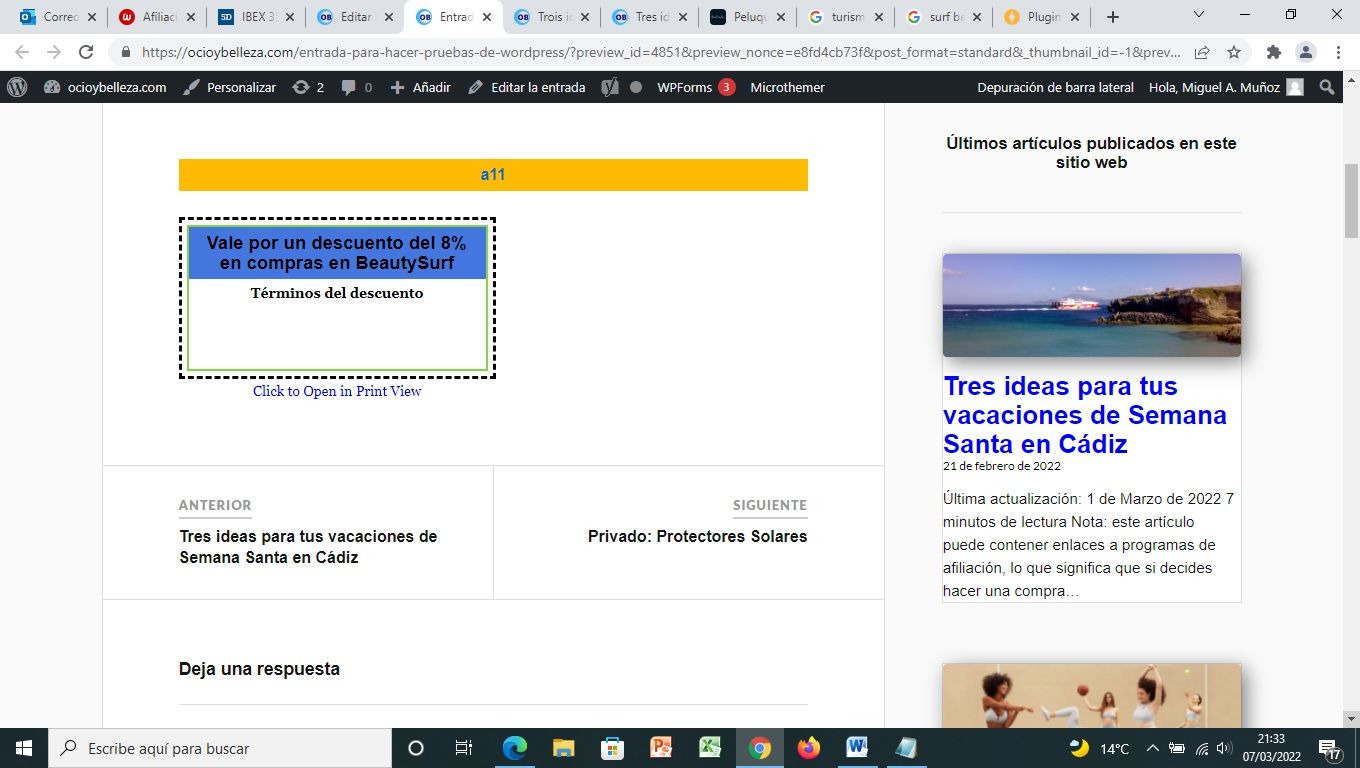Open the Hola, Miguel A. Muñoz account menu
Viewport: 1360px width, 768px height.
click(1226, 87)
